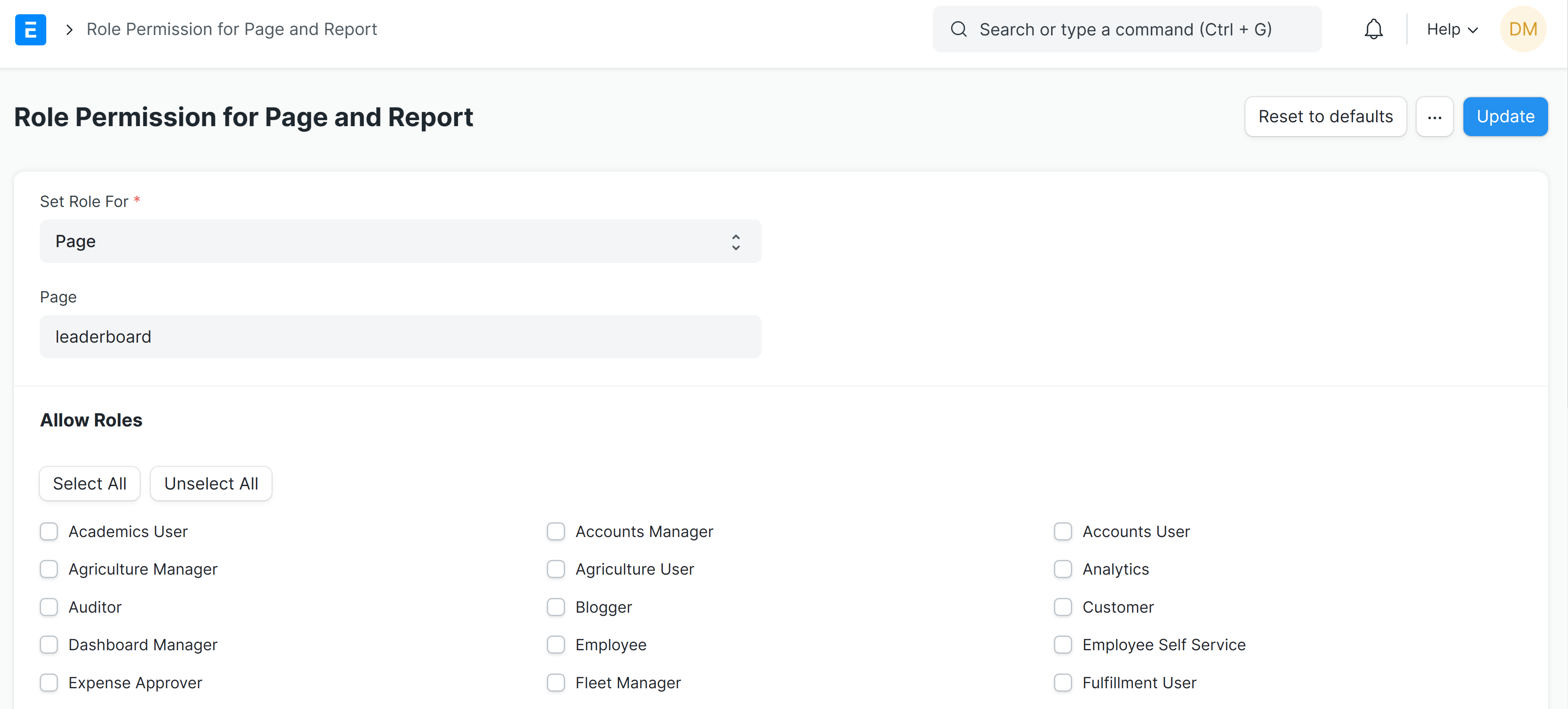
Task: Enable the Academics User role checkbox
Action: coord(49,531)
